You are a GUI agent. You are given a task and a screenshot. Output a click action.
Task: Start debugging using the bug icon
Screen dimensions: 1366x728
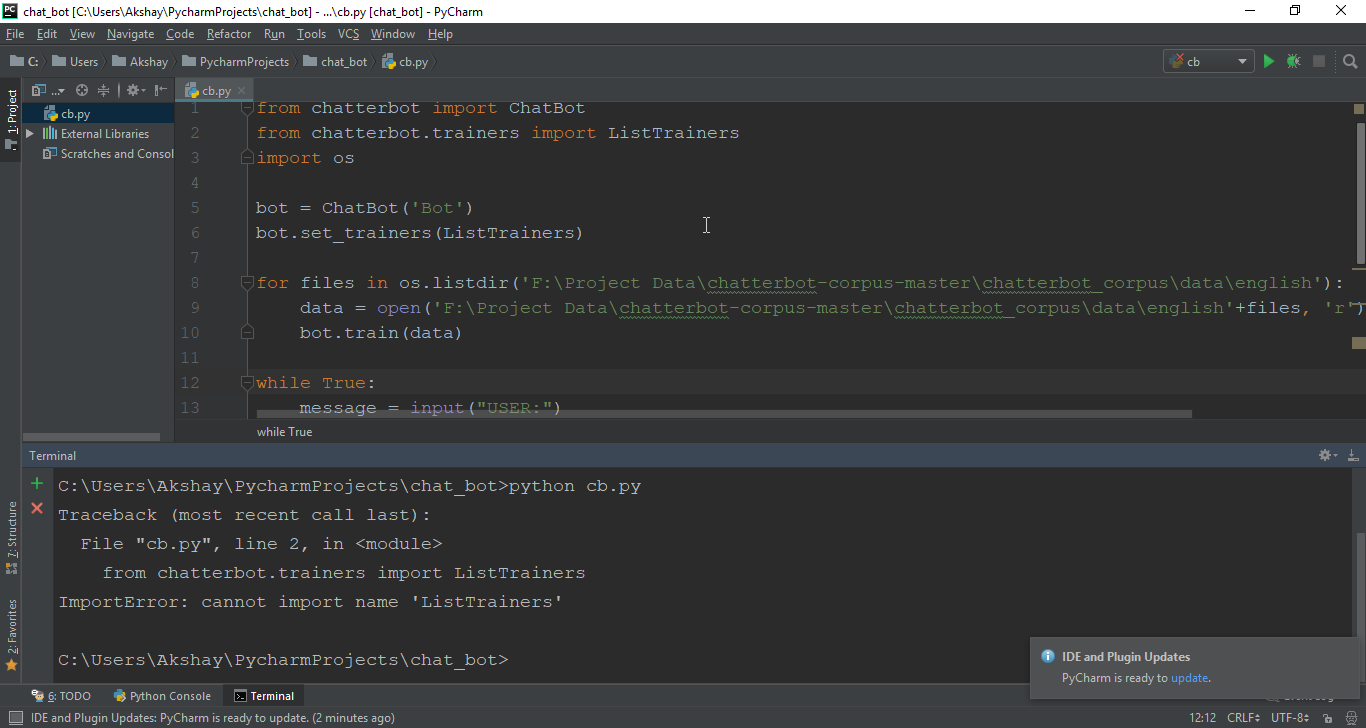point(1293,60)
